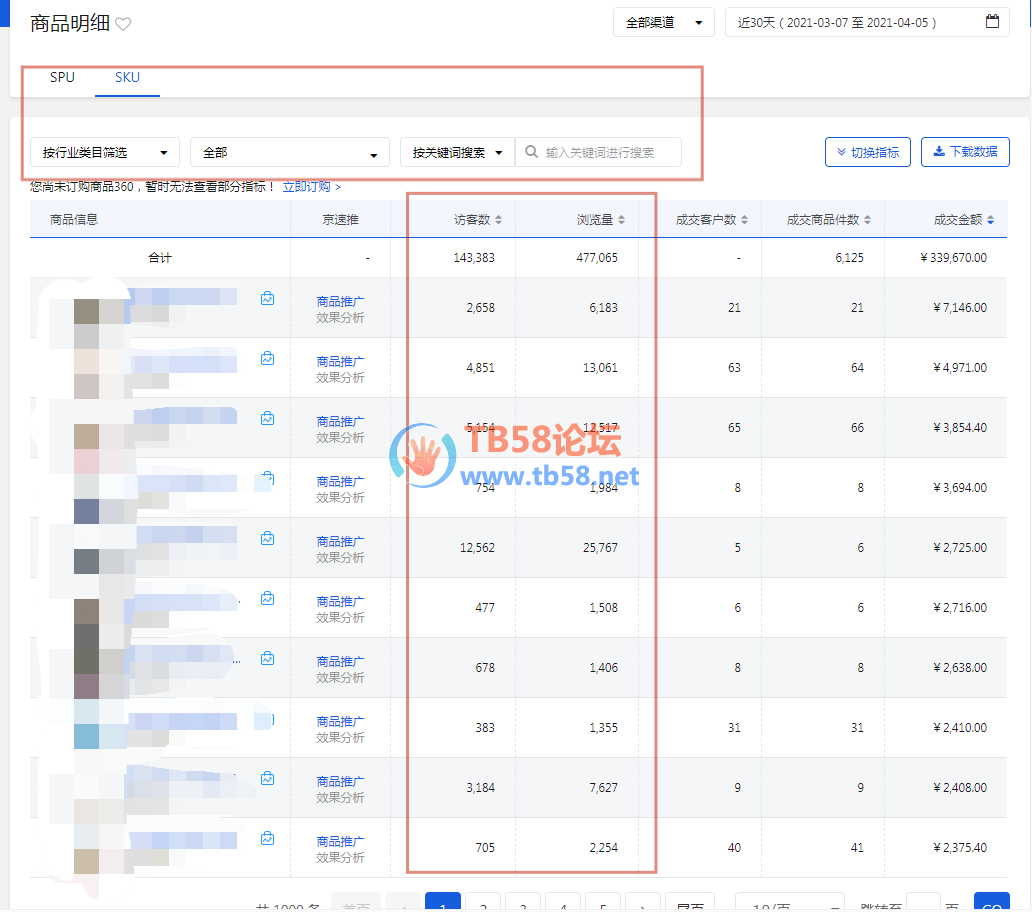Click total 浏览量 value 477,065
1032x912 pixels.
(597, 257)
